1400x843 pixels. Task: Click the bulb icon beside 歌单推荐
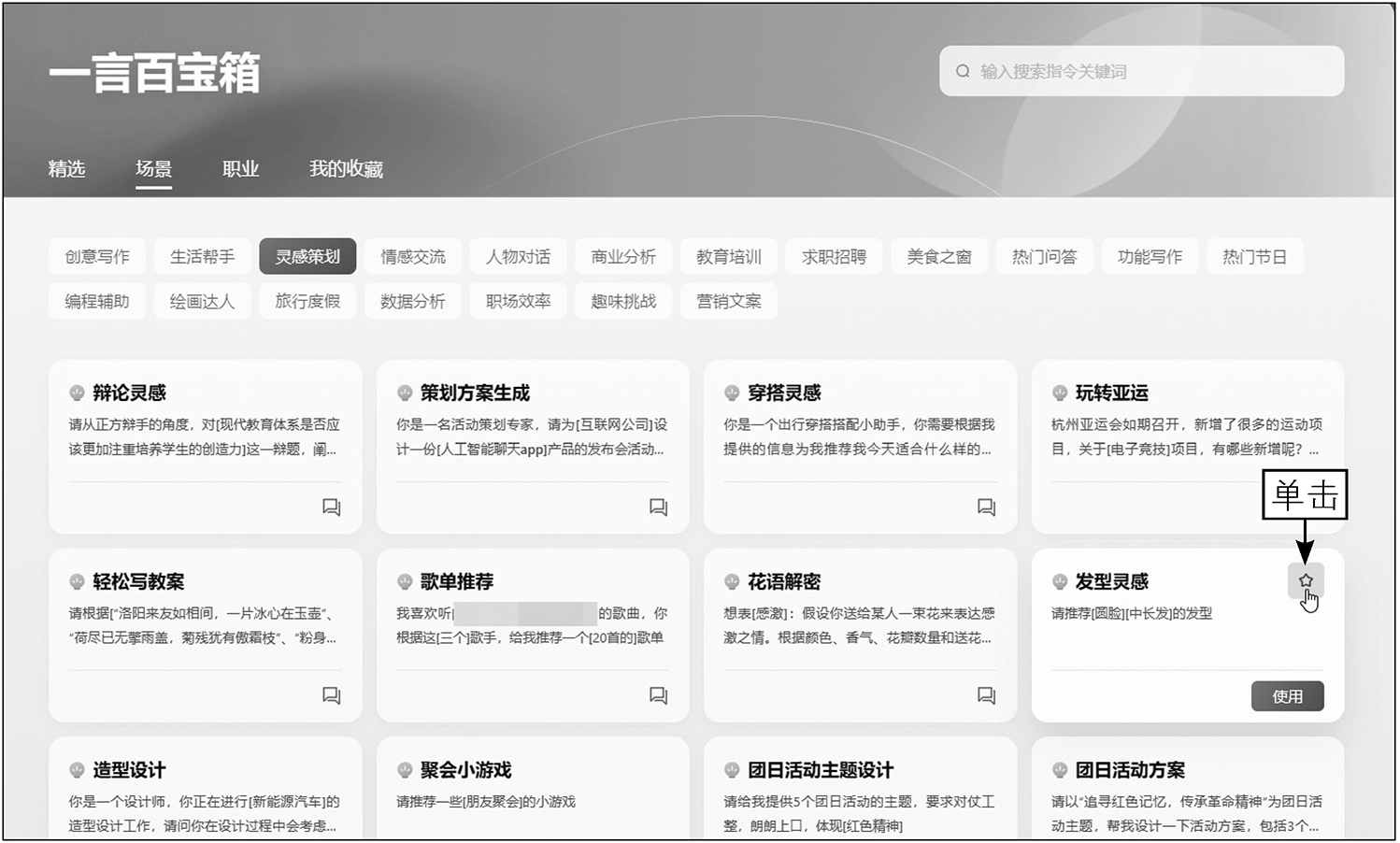405,581
